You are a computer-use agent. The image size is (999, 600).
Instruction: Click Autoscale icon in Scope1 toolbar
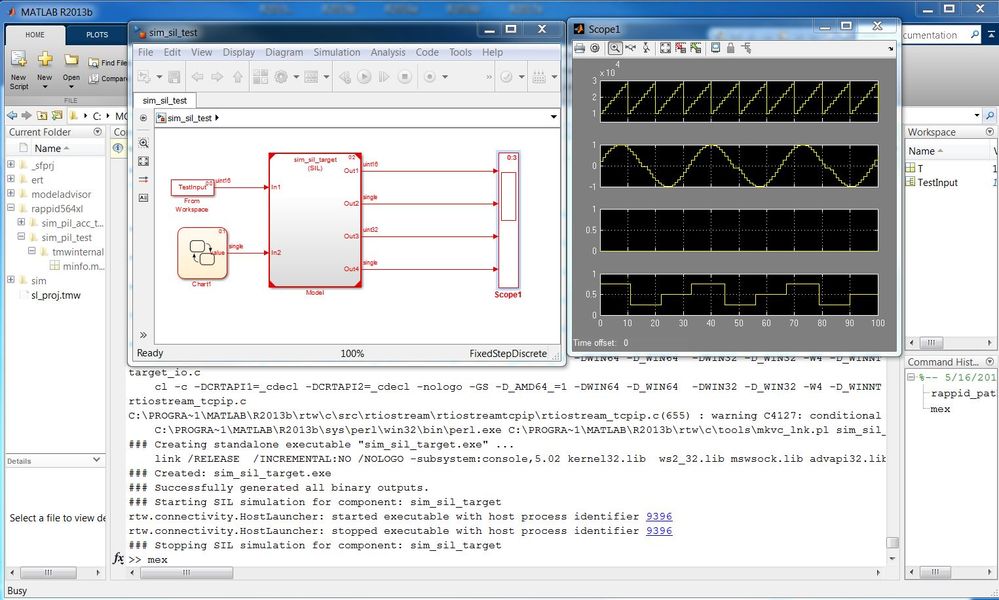point(665,48)
